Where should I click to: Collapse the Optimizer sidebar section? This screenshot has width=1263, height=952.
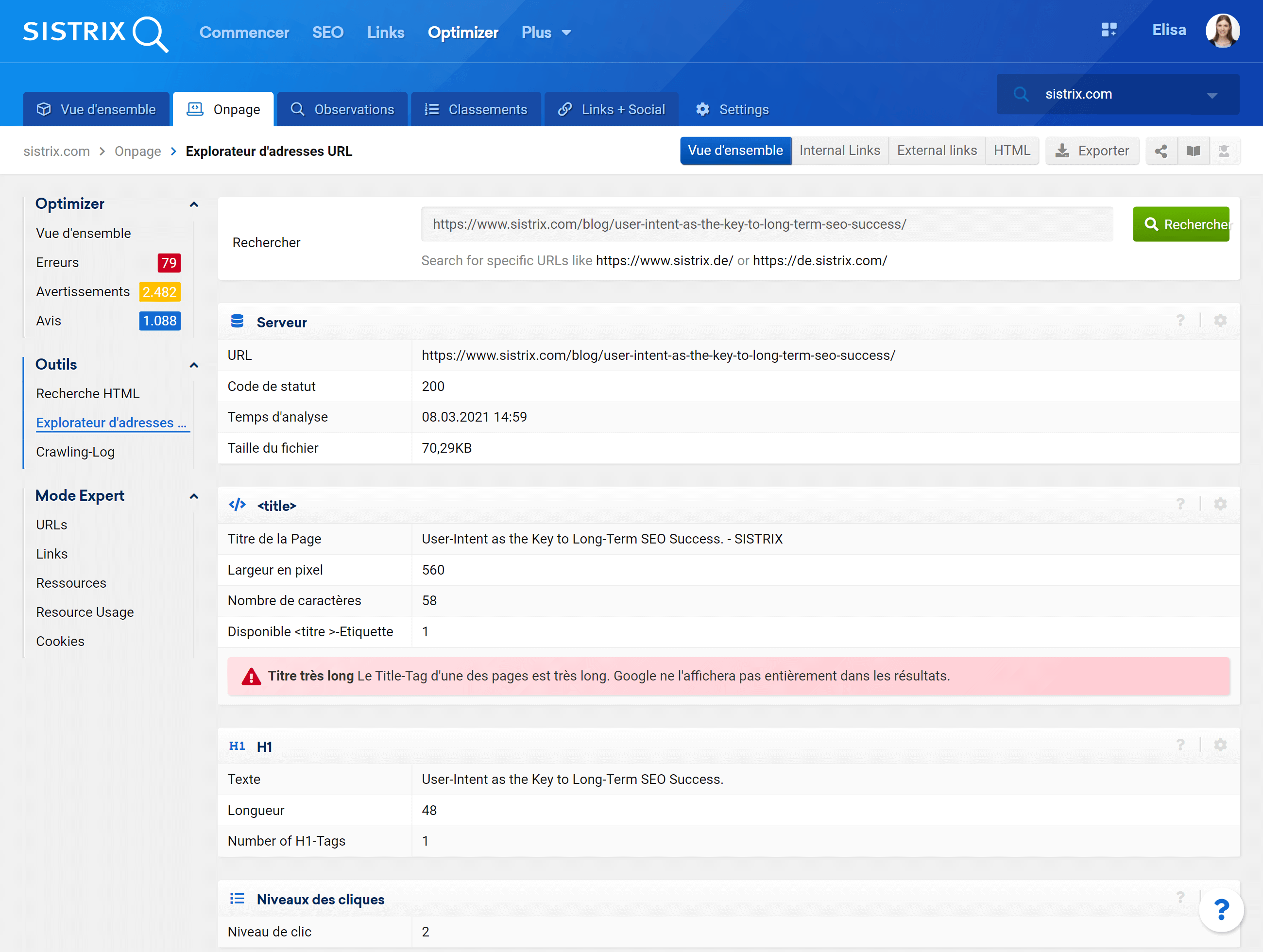coord(194,204)
